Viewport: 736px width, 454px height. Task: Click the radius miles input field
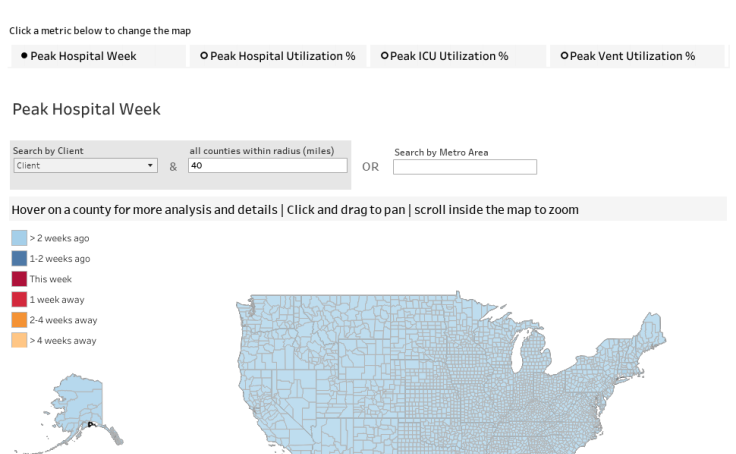click(x=267, y=166)
